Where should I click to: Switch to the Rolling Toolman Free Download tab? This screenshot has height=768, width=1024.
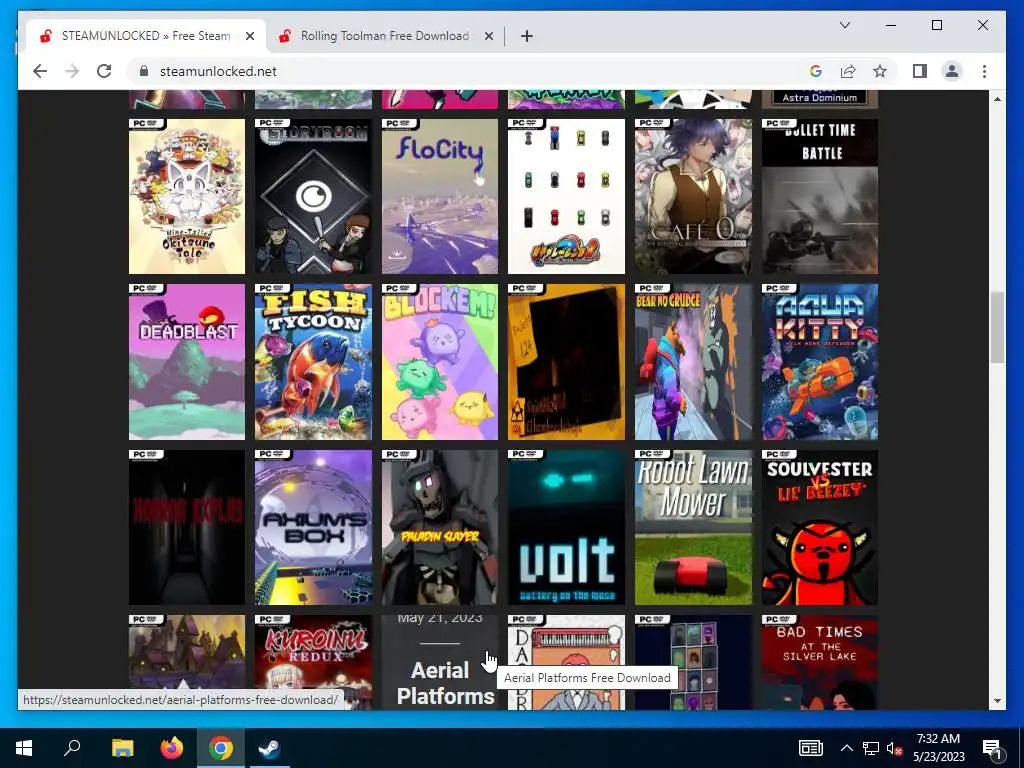click(x=384, y=36)
